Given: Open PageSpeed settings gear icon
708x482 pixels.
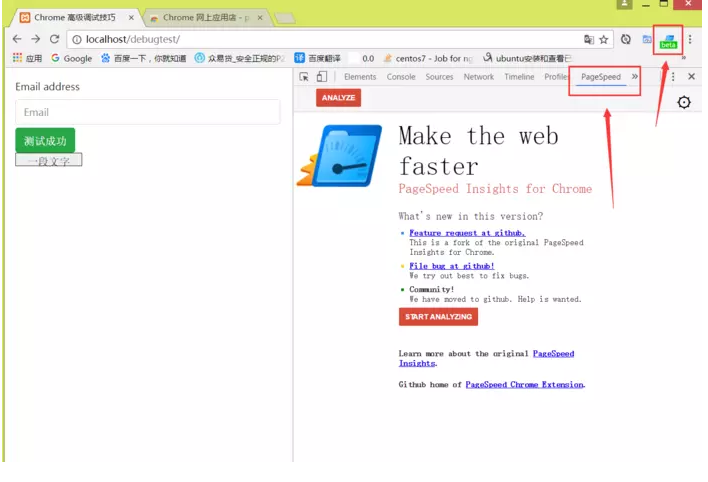Looking at the screenshot, I should pos(684,102).
